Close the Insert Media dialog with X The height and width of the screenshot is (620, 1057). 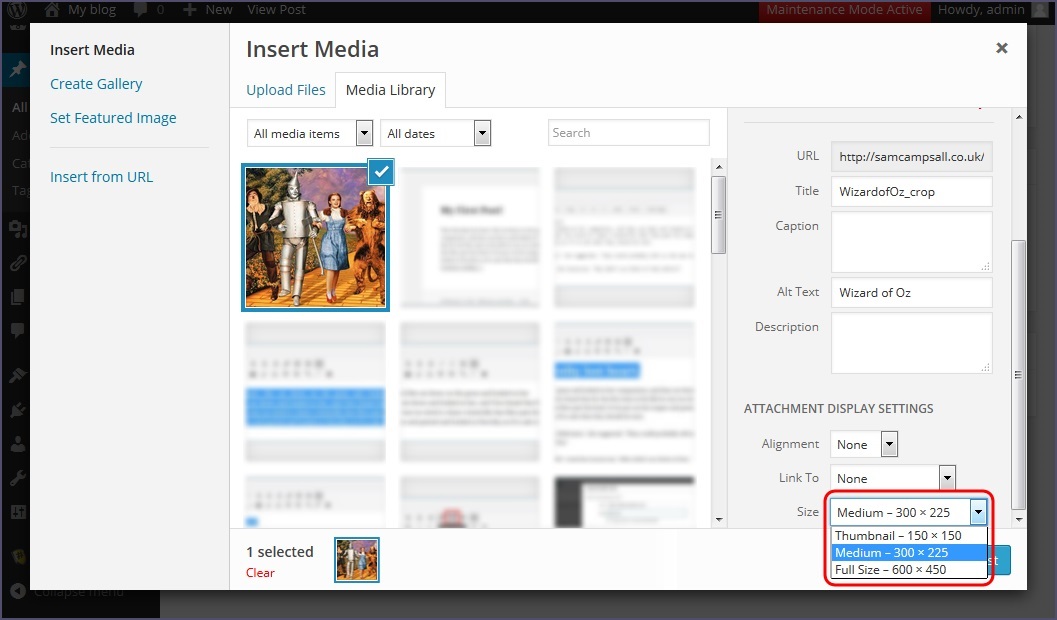coord(1001,48)
